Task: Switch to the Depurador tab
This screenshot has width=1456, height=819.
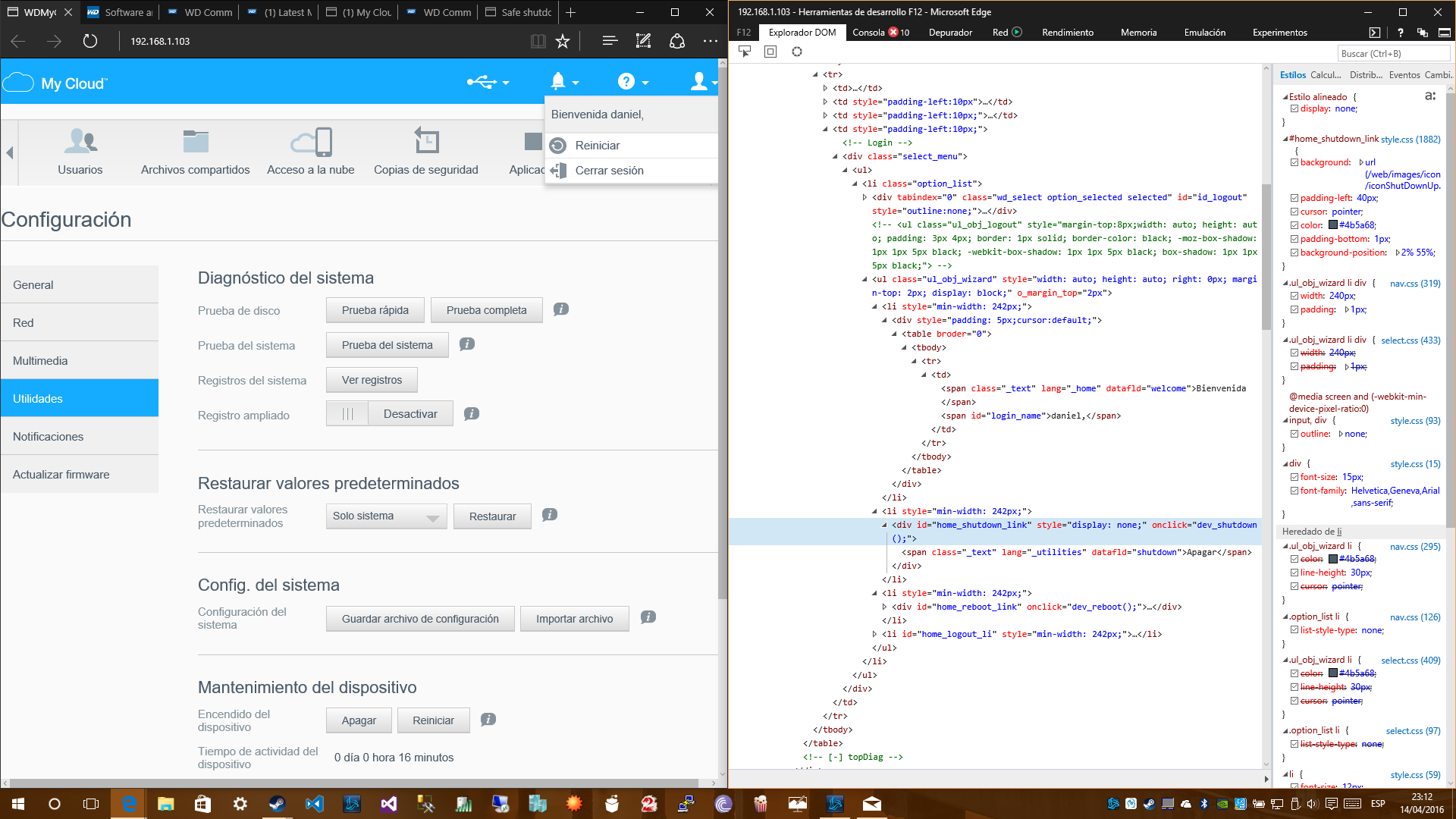Action: 950,33
